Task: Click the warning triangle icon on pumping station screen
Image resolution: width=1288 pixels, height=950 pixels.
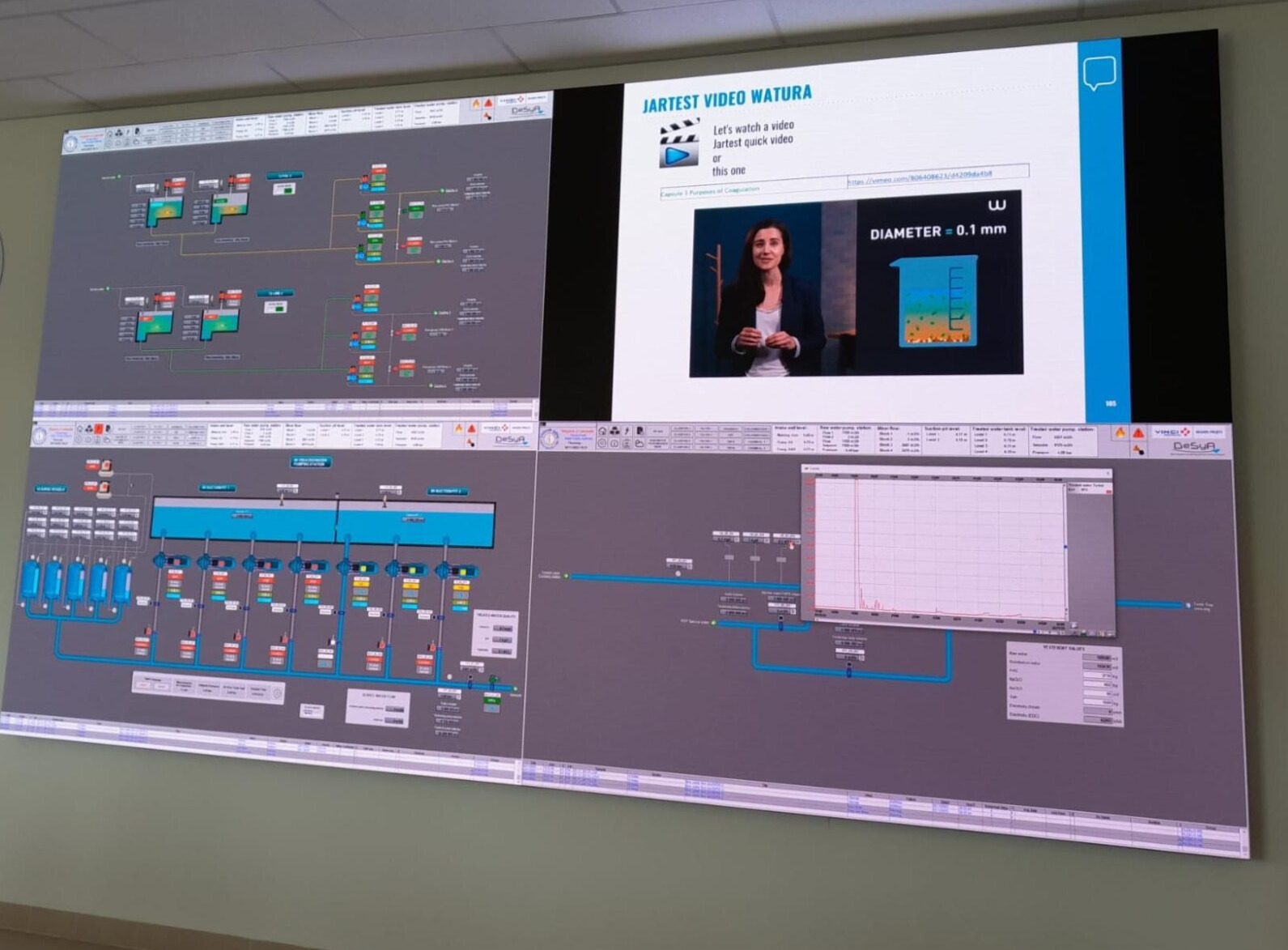Action: [472, 429]
